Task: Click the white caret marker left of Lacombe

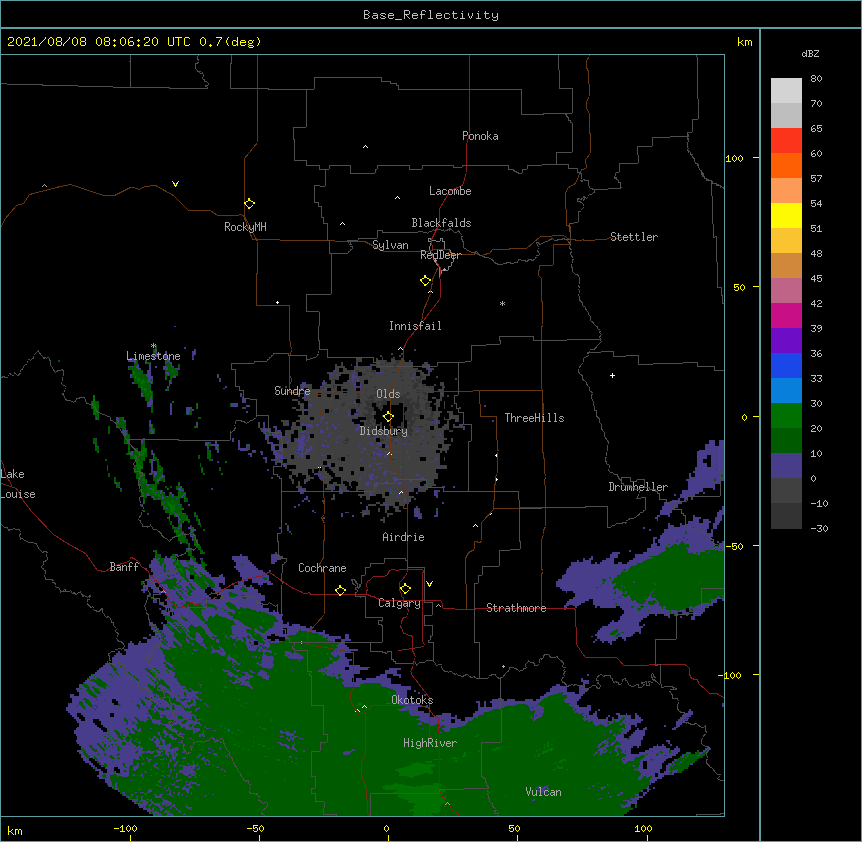Action: [x=397, y=198]
